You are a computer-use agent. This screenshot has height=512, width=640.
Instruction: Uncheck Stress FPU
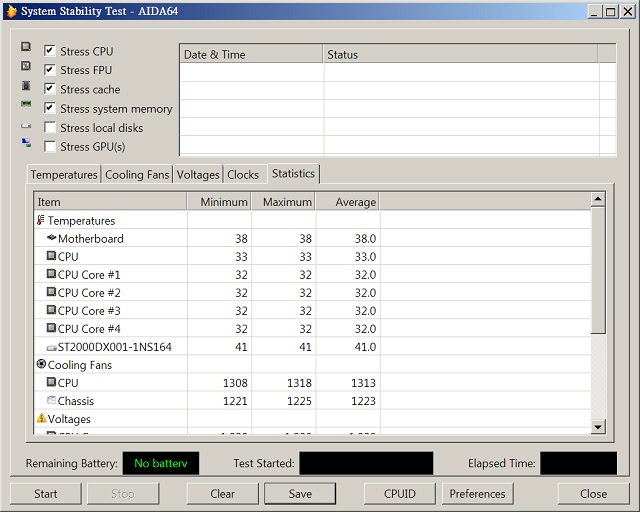click(50, 69)
